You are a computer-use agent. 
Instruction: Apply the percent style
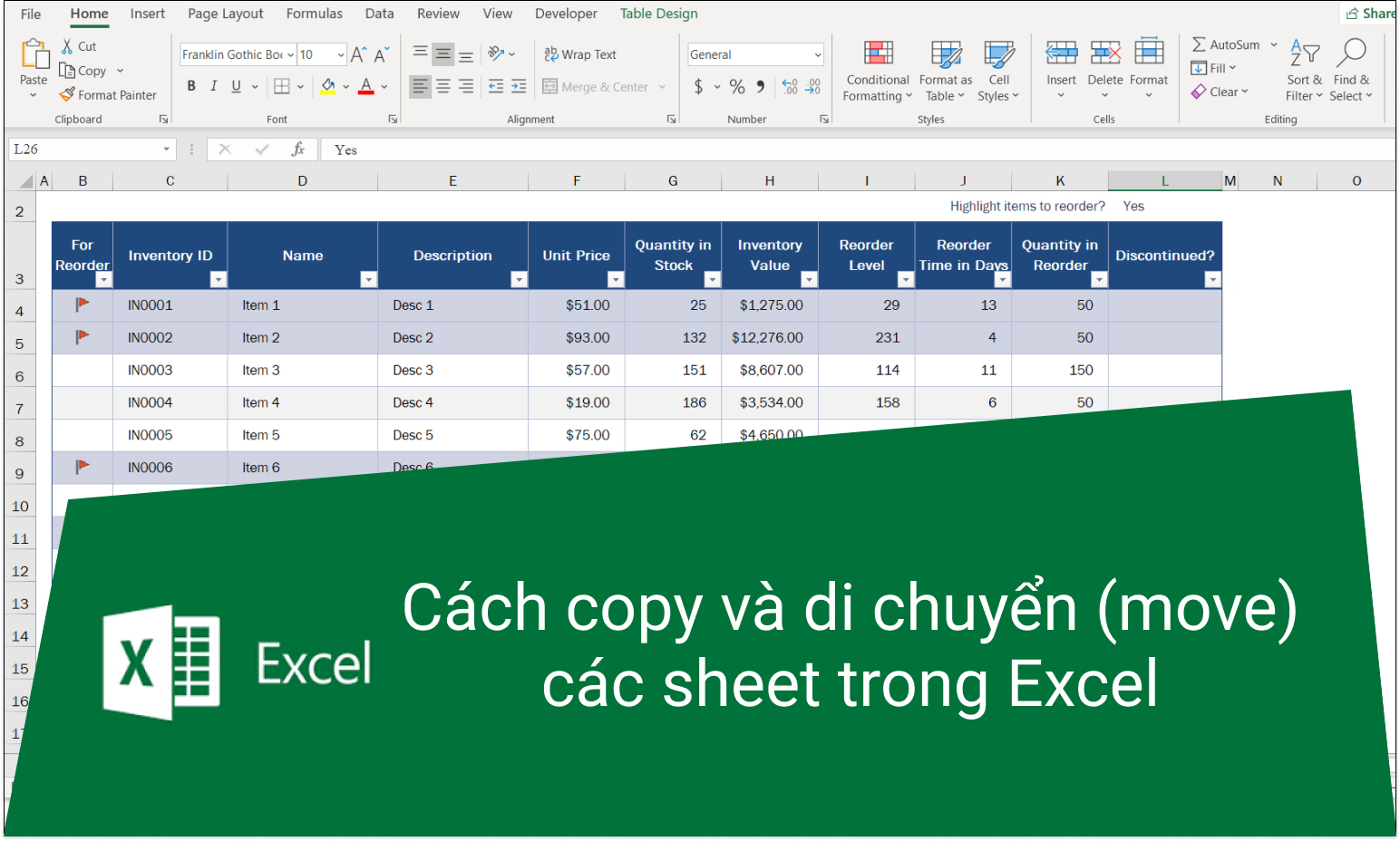tap(737, 86)
